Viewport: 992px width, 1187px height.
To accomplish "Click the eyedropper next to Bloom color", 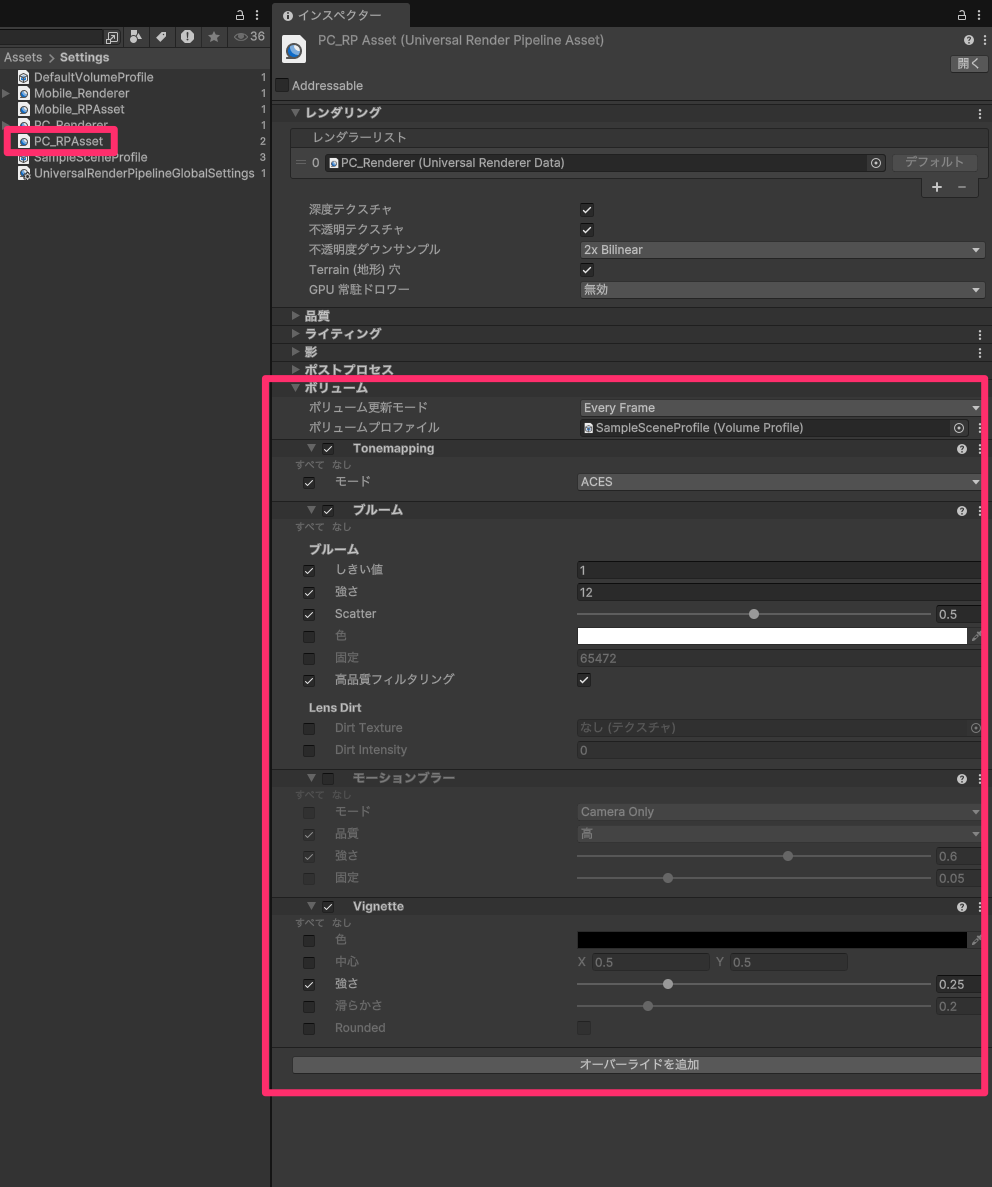I will (x=976, y=636).
